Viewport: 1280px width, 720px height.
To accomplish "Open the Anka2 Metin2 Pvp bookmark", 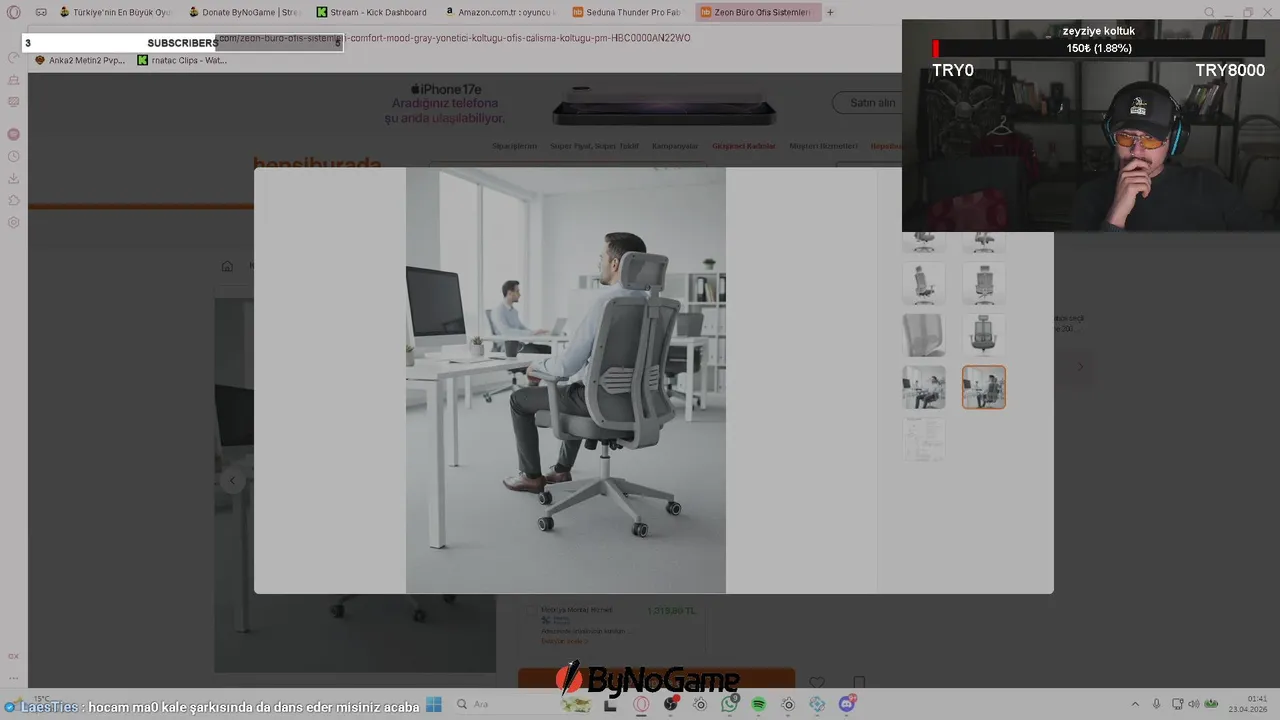I will tap(80, 60).
